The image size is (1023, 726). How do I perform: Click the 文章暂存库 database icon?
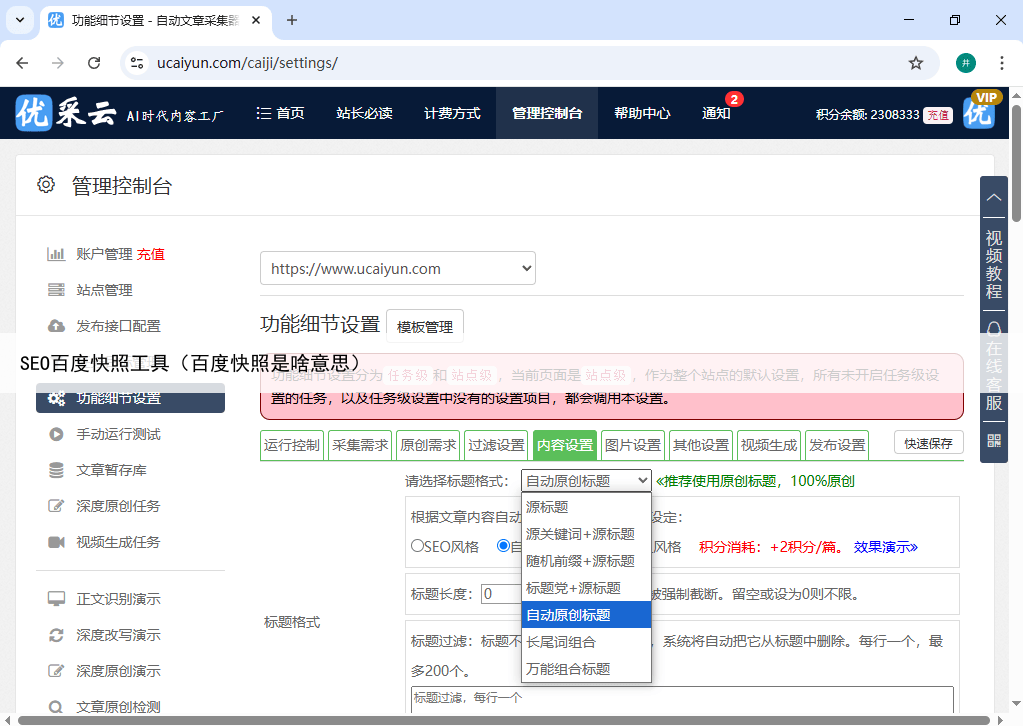pos(56,470)
